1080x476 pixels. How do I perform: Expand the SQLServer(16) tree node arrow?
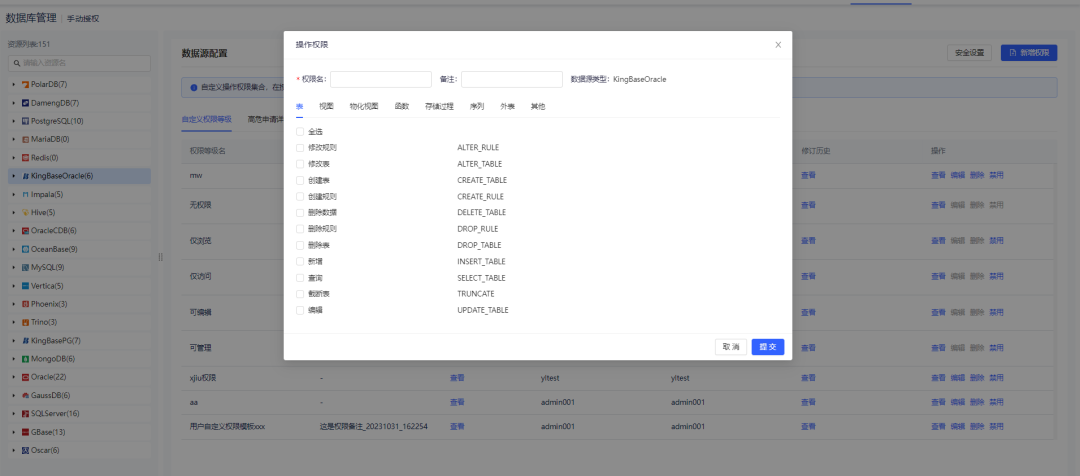tap(14, 414)
